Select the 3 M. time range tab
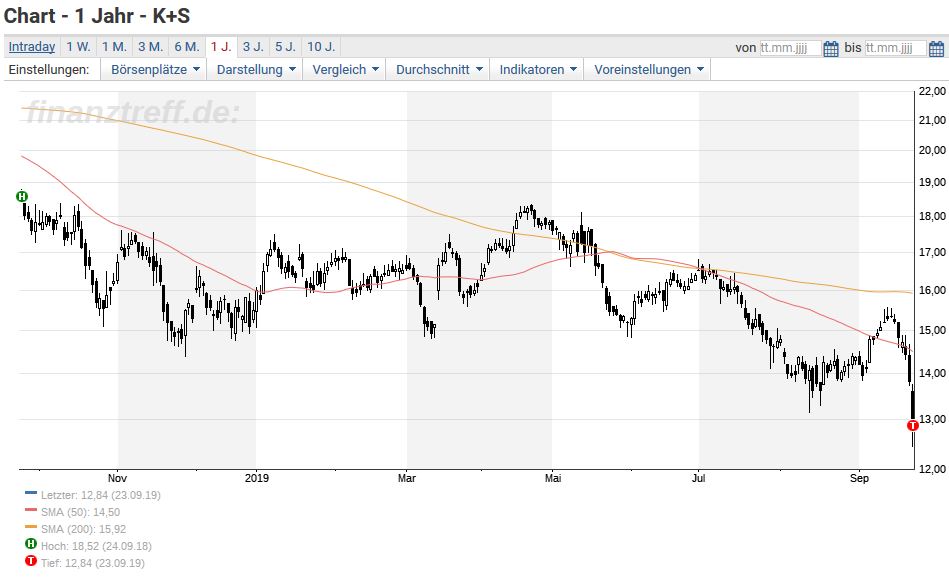The image size is (949, 580). point(151,47)
